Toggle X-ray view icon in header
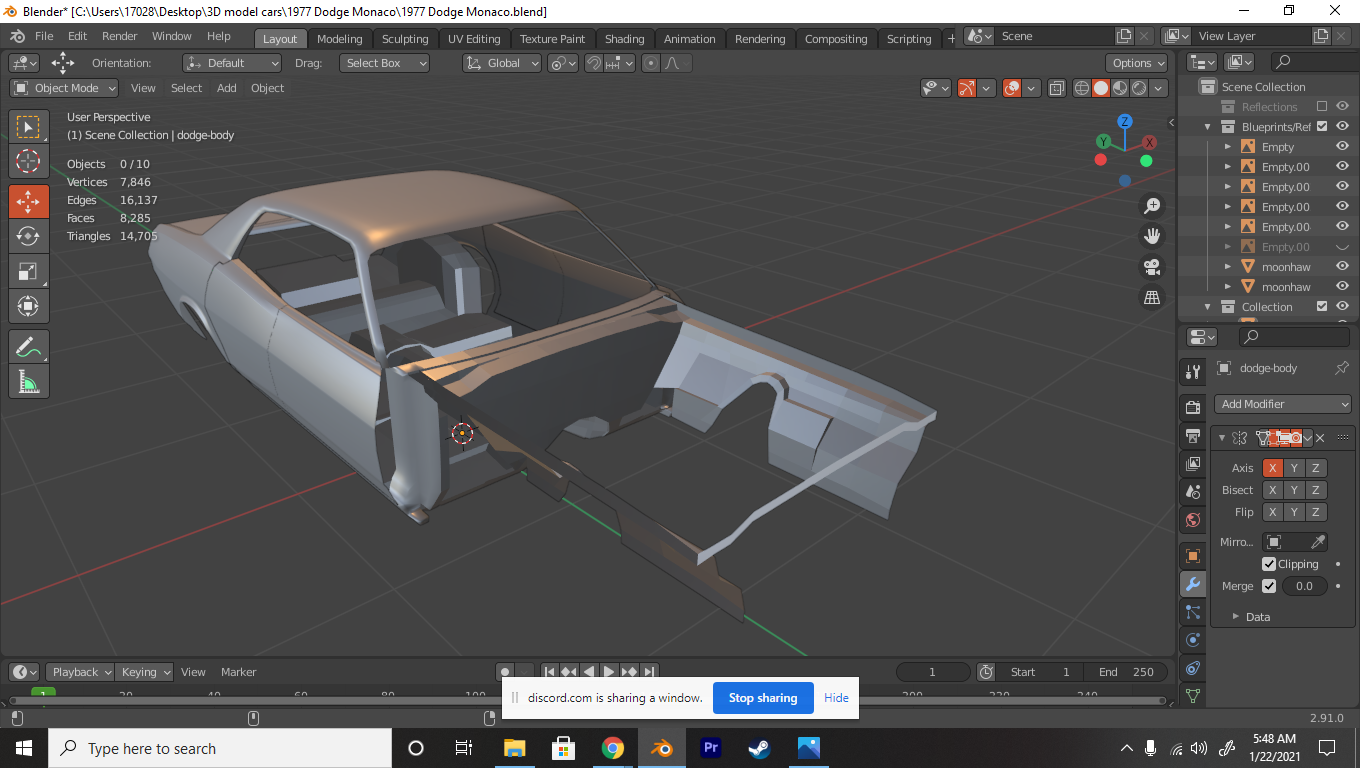 [x=1057, y=88]
